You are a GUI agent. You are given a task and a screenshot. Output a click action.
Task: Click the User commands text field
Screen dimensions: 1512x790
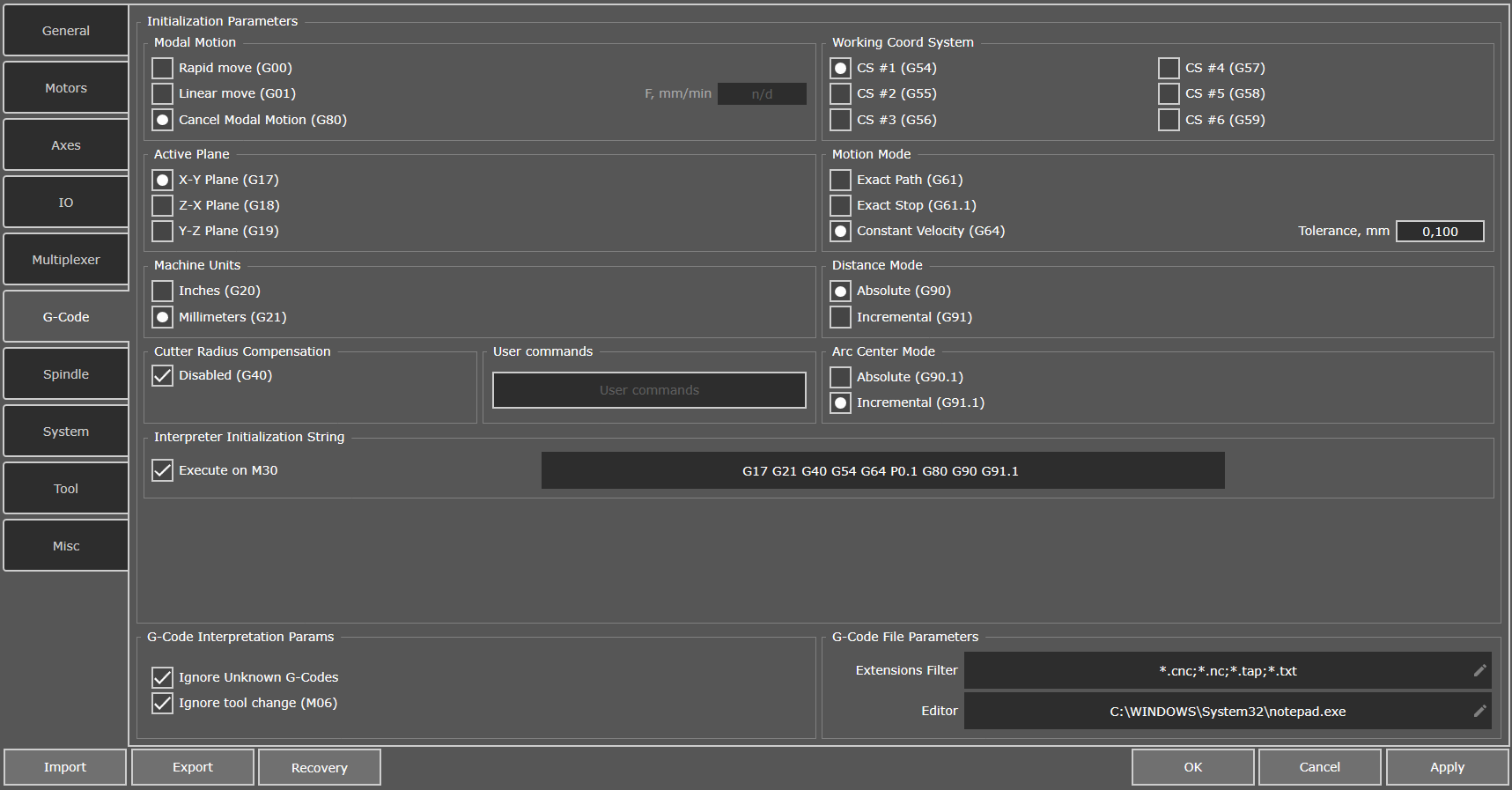click(649, 390)
